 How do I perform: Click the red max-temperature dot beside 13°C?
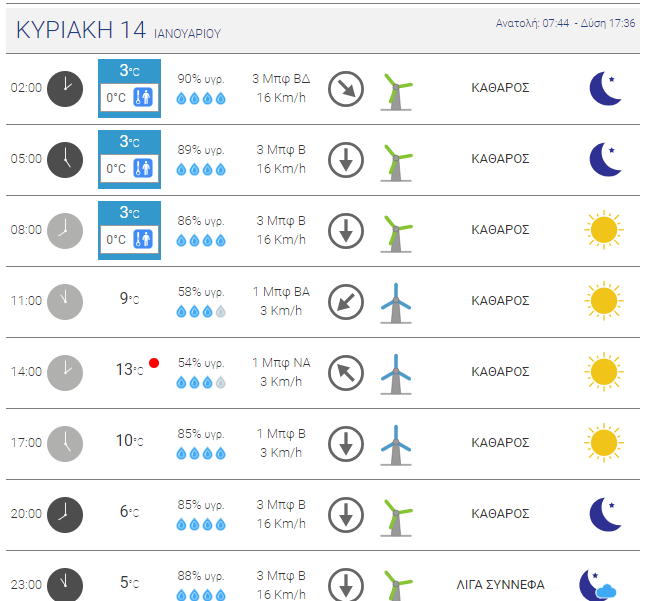(x=154, y=363)
